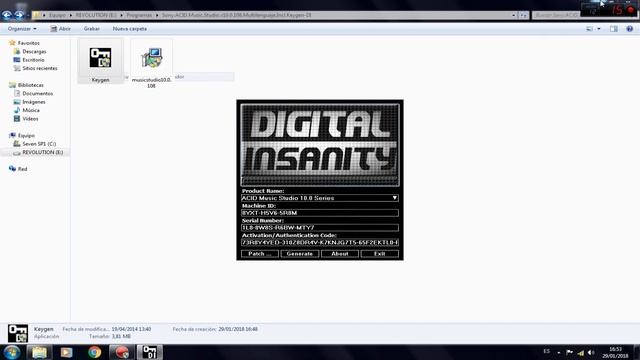Viewport: 640px width, 360px height.
Task: Open the Explorer help icon
Action: 629,29
